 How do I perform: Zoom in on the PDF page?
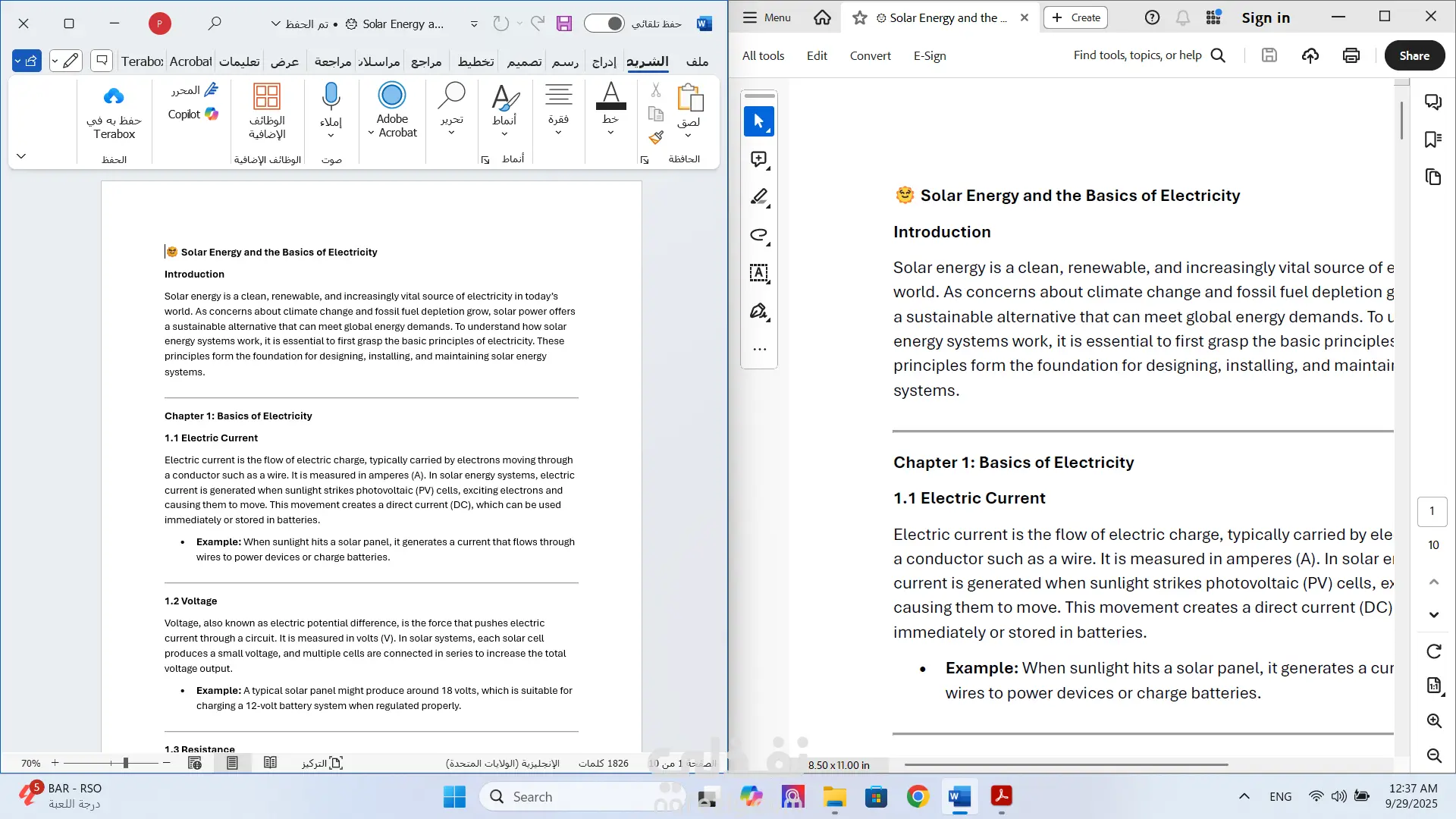coord(1433,720)
